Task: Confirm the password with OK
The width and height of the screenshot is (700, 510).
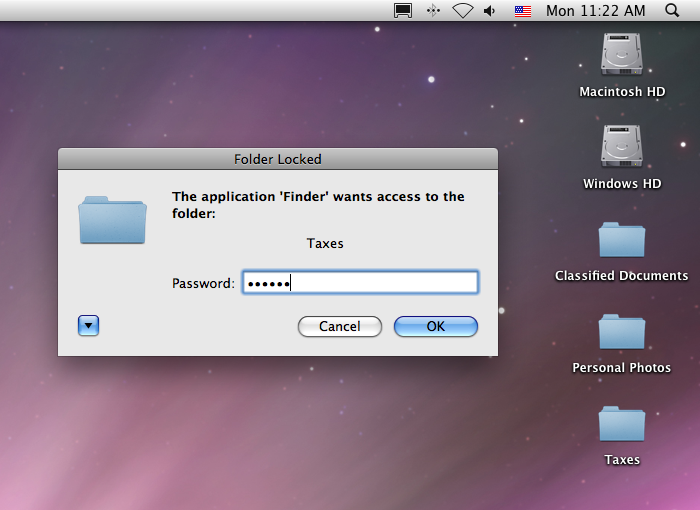Action: (x=436, y=326)
